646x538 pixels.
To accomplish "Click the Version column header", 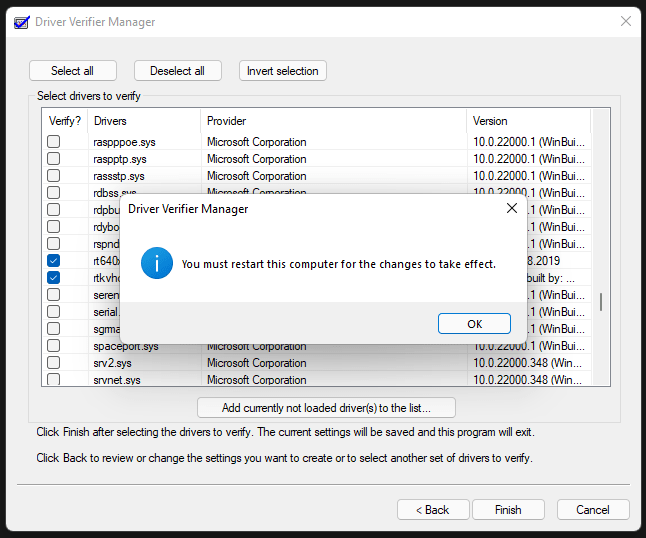I will tap(490, 121).
